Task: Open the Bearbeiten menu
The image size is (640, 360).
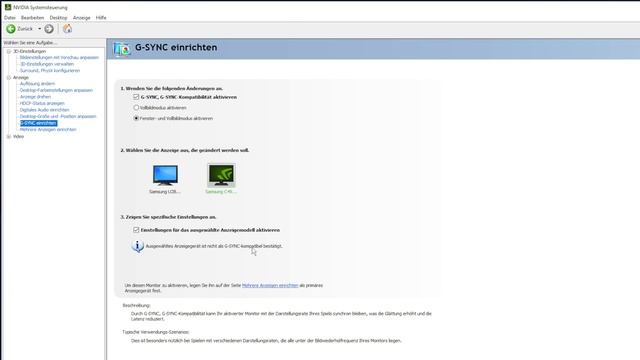Action: coord(32,18)
